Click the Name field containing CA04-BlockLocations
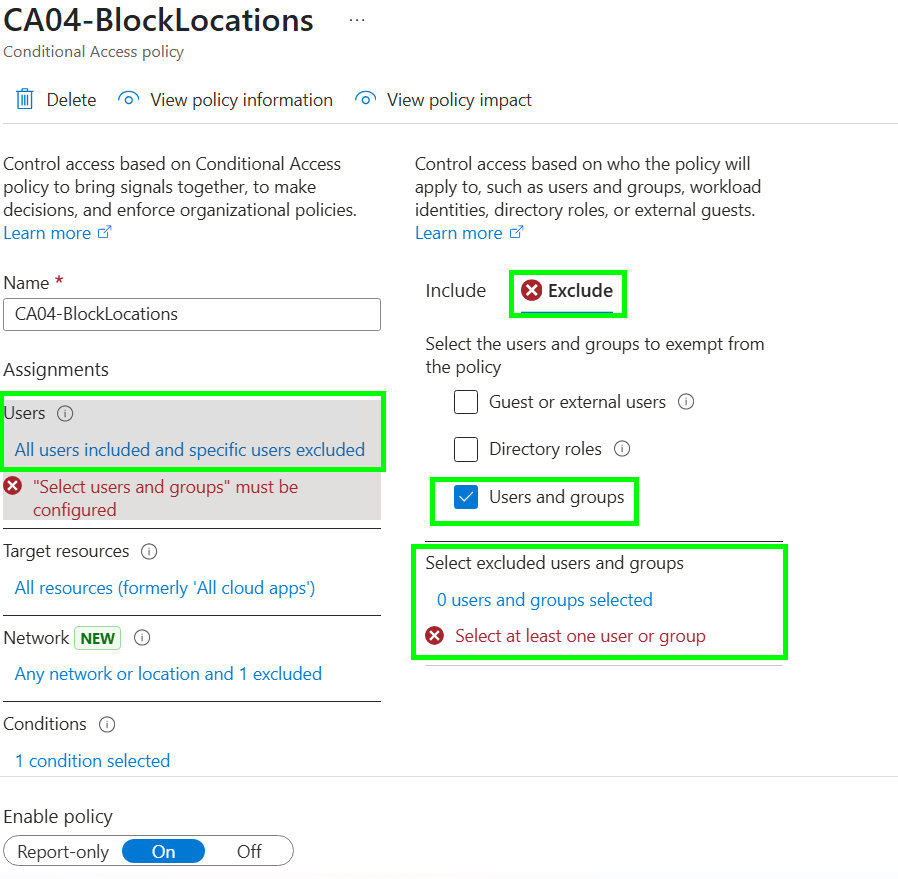The image size is (898, 879). tap(192, 314)
